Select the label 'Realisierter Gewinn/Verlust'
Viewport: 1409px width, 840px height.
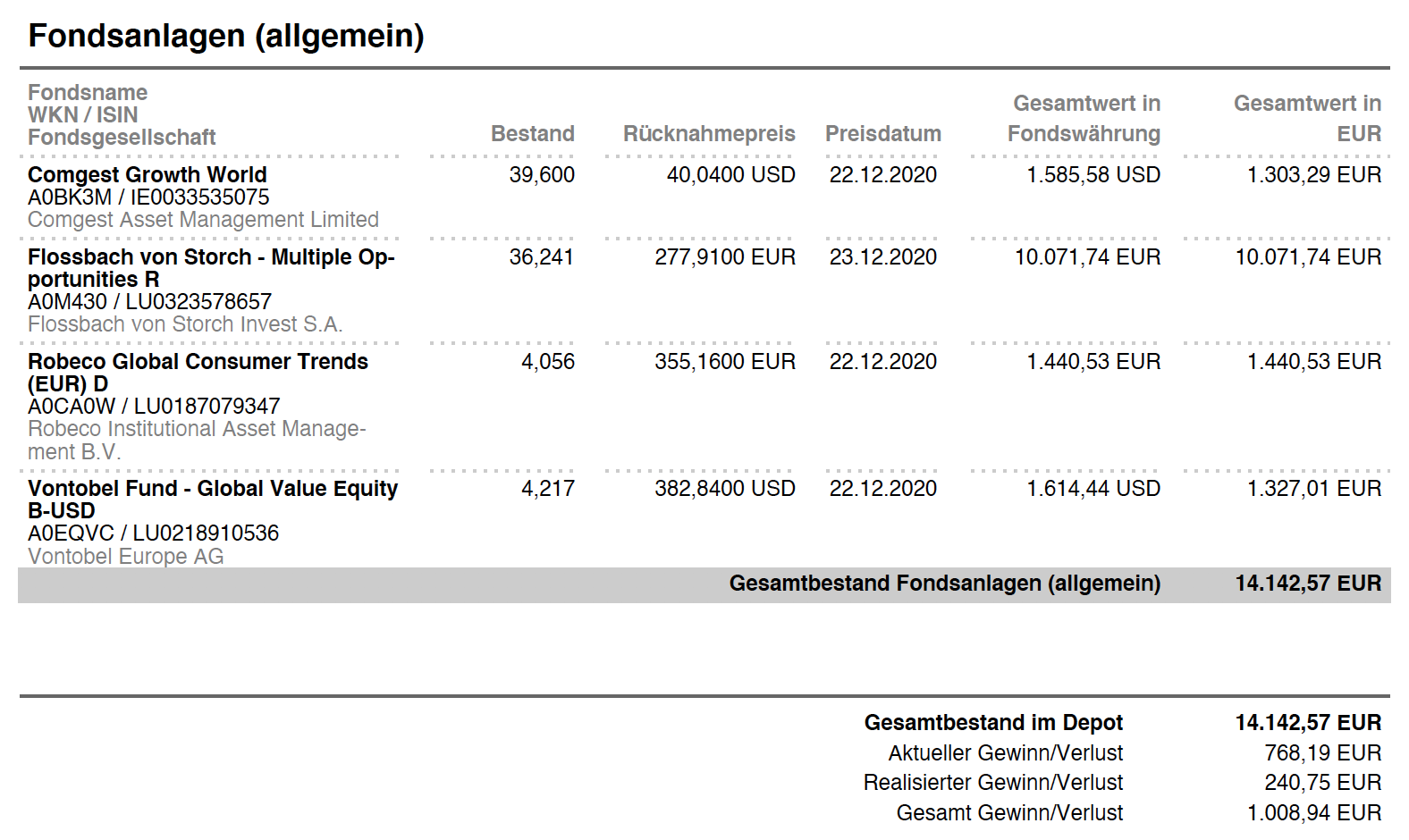coord(993,783)
